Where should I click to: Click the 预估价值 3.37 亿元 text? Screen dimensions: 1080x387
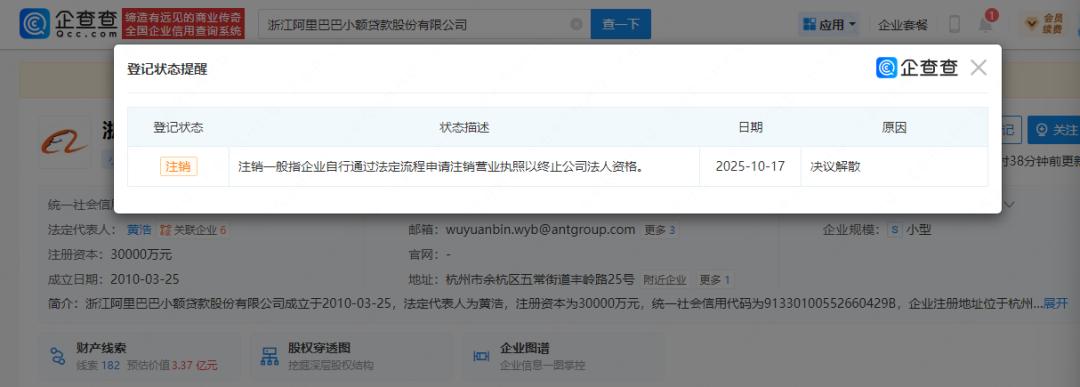172,365
